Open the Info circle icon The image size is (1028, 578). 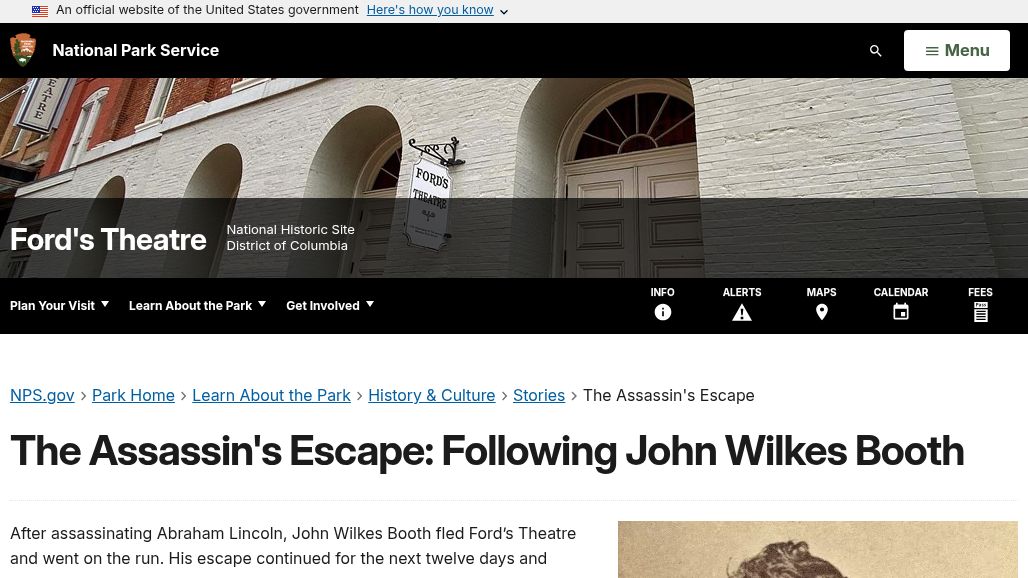[662, 313]
